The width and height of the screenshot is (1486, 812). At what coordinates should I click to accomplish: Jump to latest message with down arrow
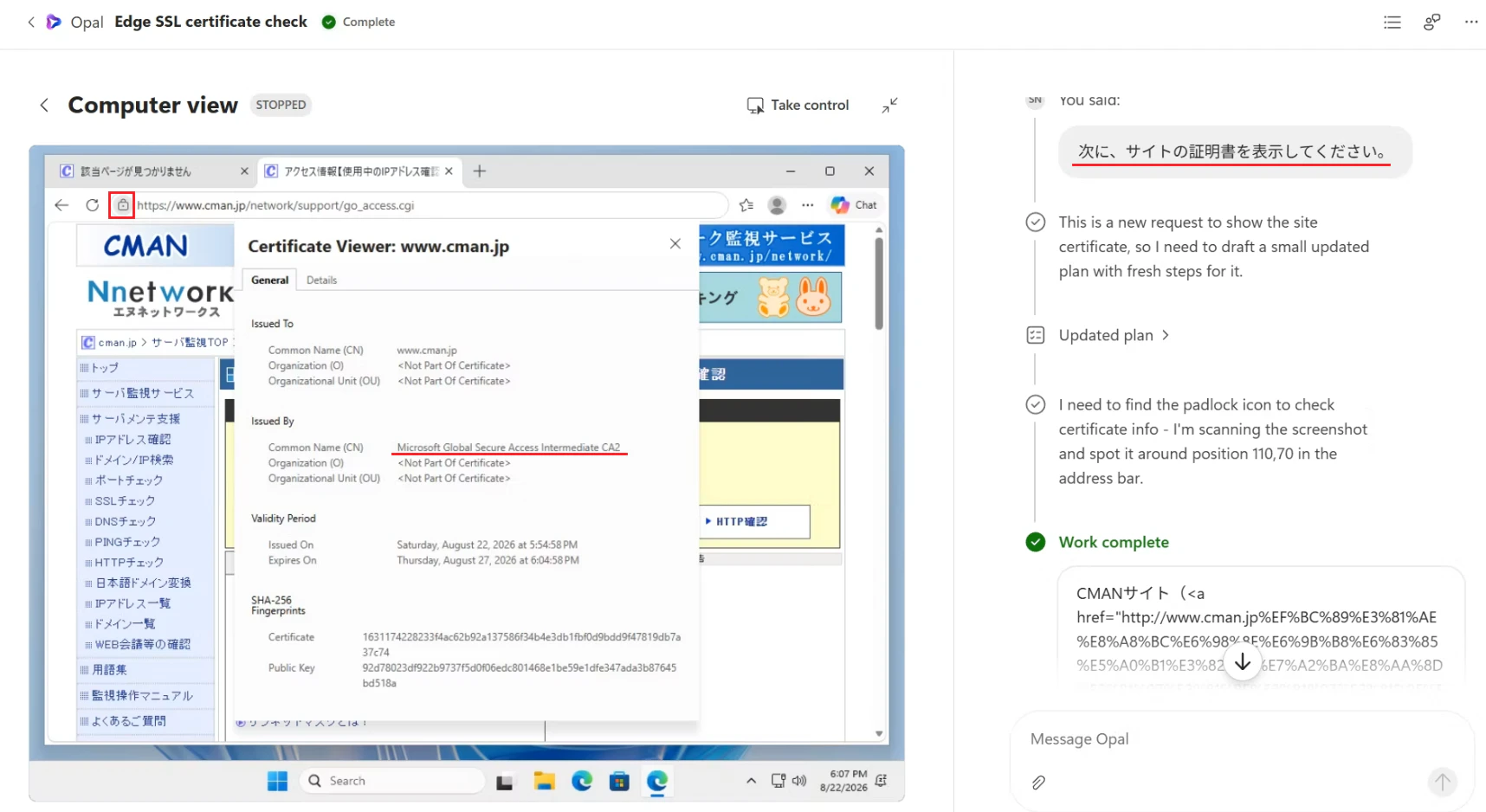[1243, 663]
